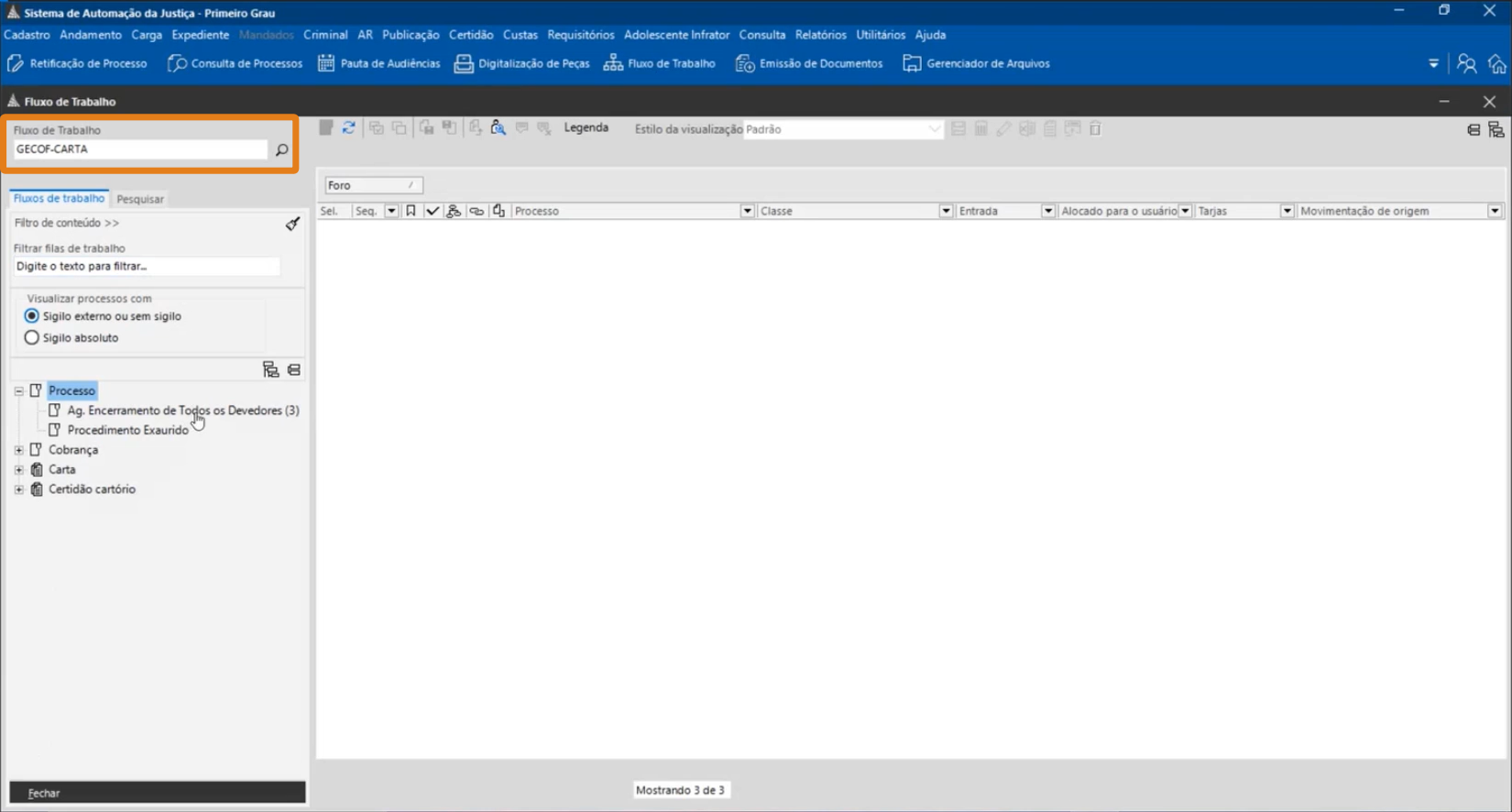Open Gerenciador de Arquivos toolbar shortcut
The width and height of the screenshot is (1512, 812).
[x=976, y=63]
